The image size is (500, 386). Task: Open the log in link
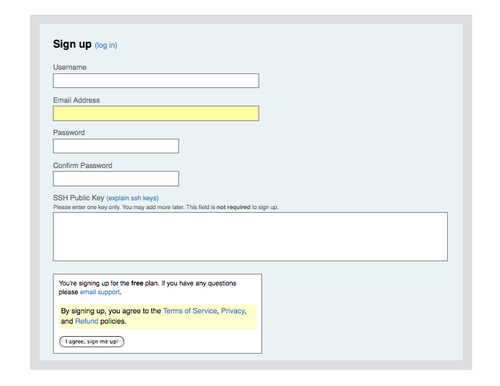[x=106, y=45]
